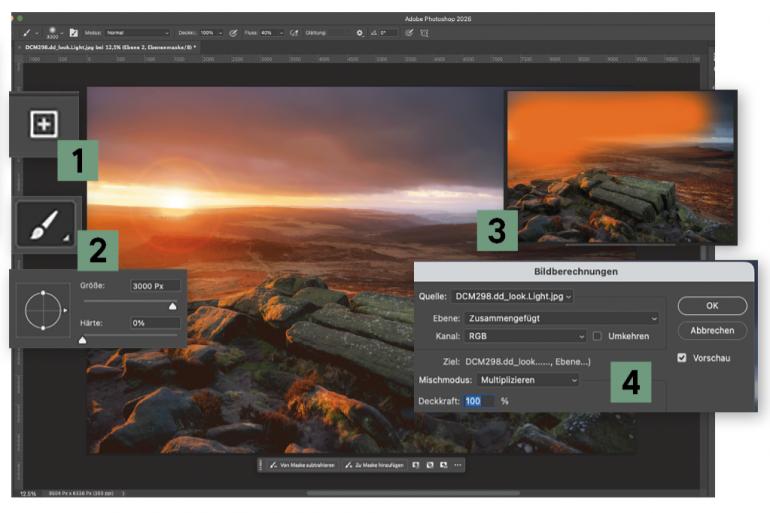Click Von Maske subtrahieren button
Image resolution: width=770 pixels, height=513 pixels.
302,465
